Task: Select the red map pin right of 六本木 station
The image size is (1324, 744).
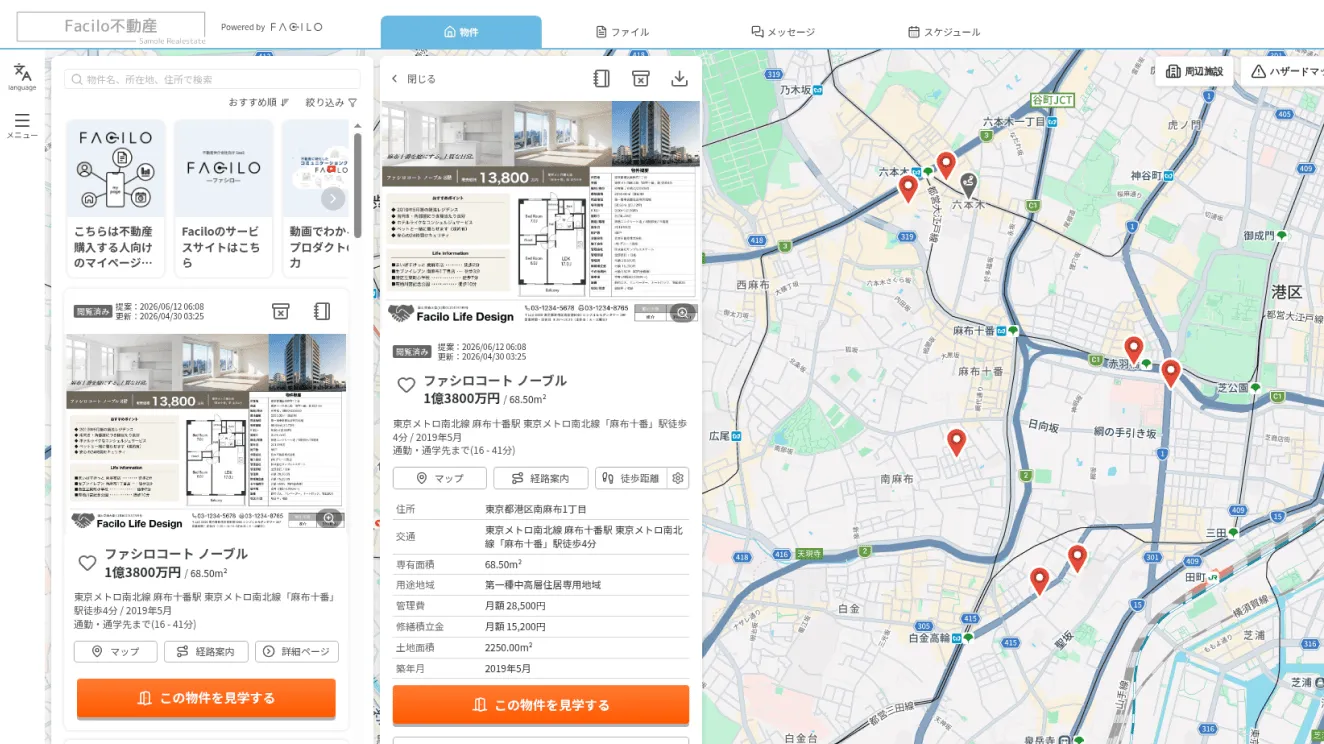Action: click(x=946, y=165)
